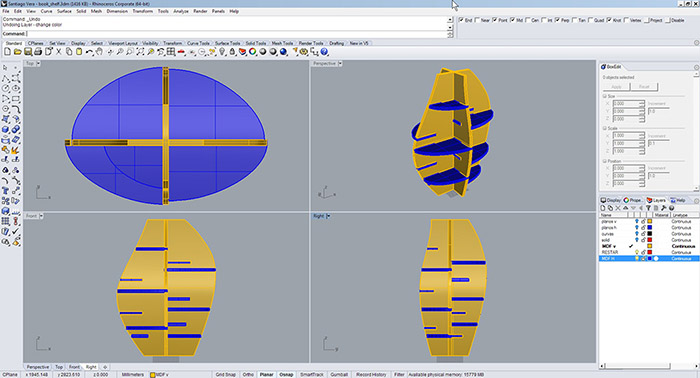Screen dimensions: 700x378
Task: Enable the Near object snap
Action: tap(477, 20)
